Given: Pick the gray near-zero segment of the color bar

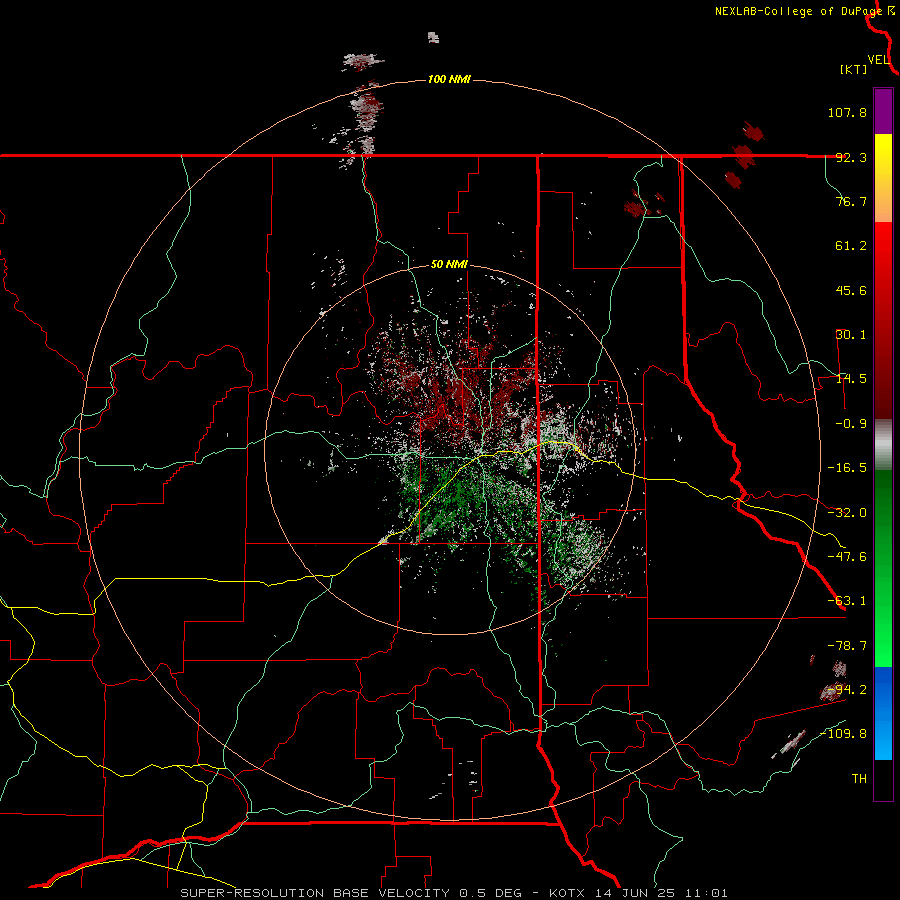Looking at the screenshot, I should 883,445.
